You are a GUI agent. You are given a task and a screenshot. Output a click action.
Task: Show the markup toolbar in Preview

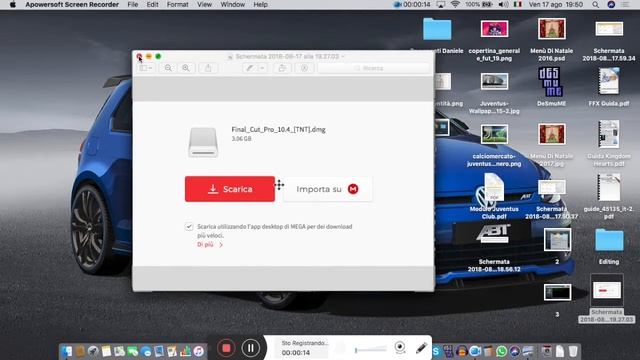[x=304, y=68]
